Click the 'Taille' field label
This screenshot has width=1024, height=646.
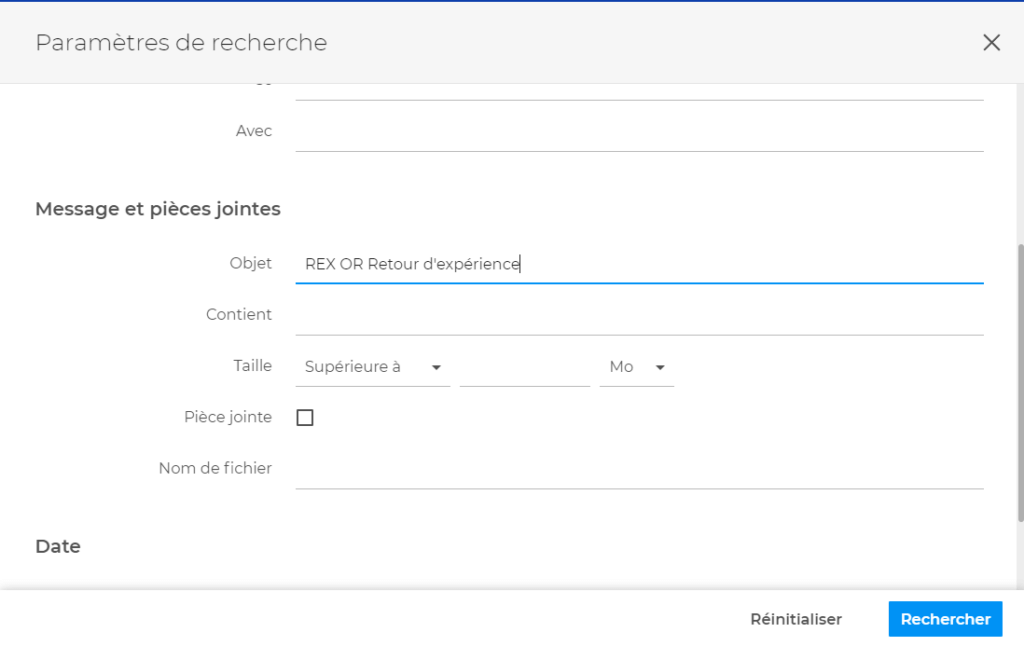pyautogui.click(x=252, y=366)
